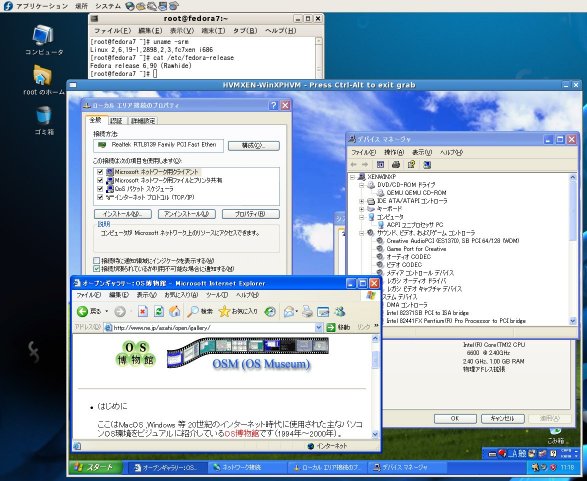Collapse コンピュータ tree node in Device Manager
The width and height of the screenshot is (587, 481).
pos(362,217)
